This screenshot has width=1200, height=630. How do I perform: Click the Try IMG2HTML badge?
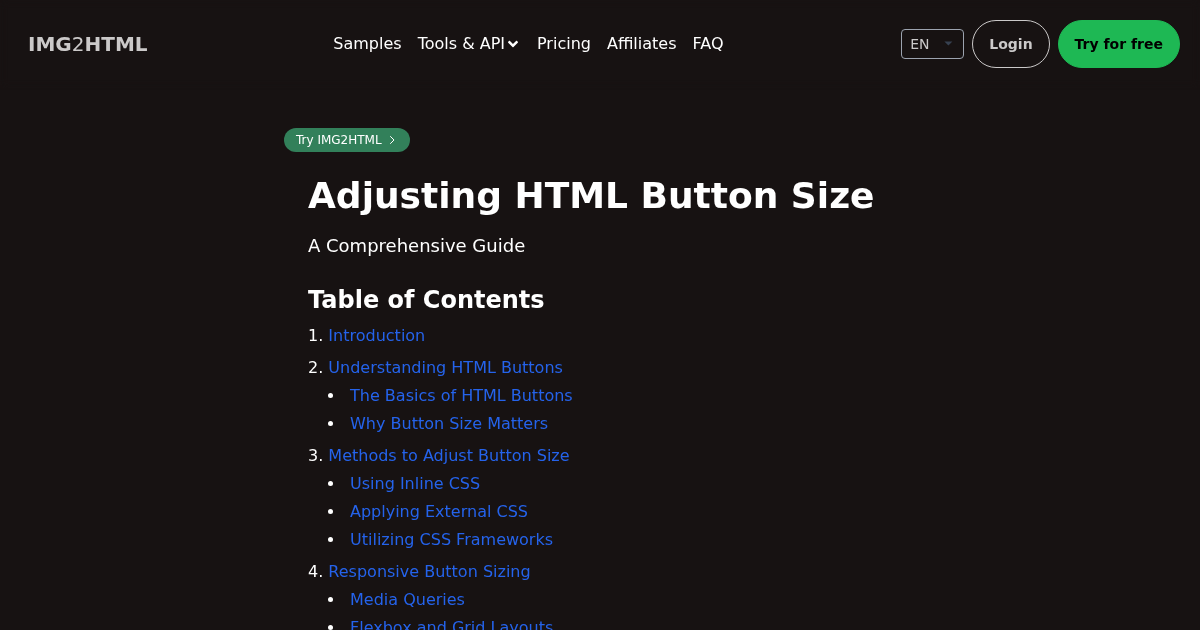click(346, 140)
